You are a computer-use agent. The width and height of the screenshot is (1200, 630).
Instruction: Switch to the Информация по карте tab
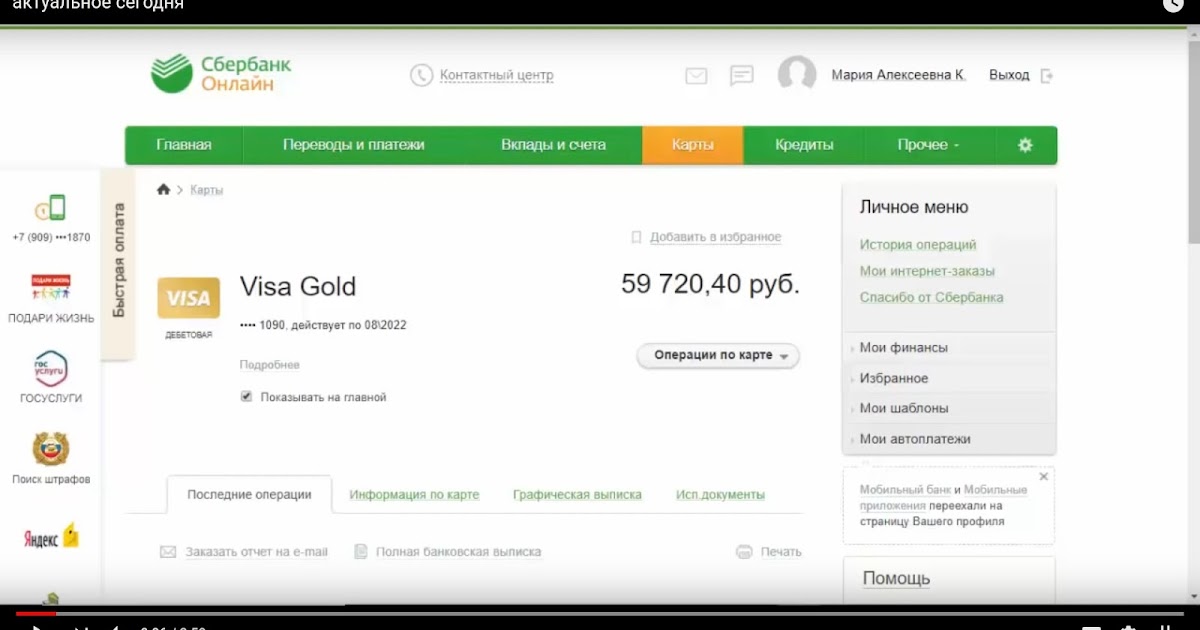[x=414, y=495]
